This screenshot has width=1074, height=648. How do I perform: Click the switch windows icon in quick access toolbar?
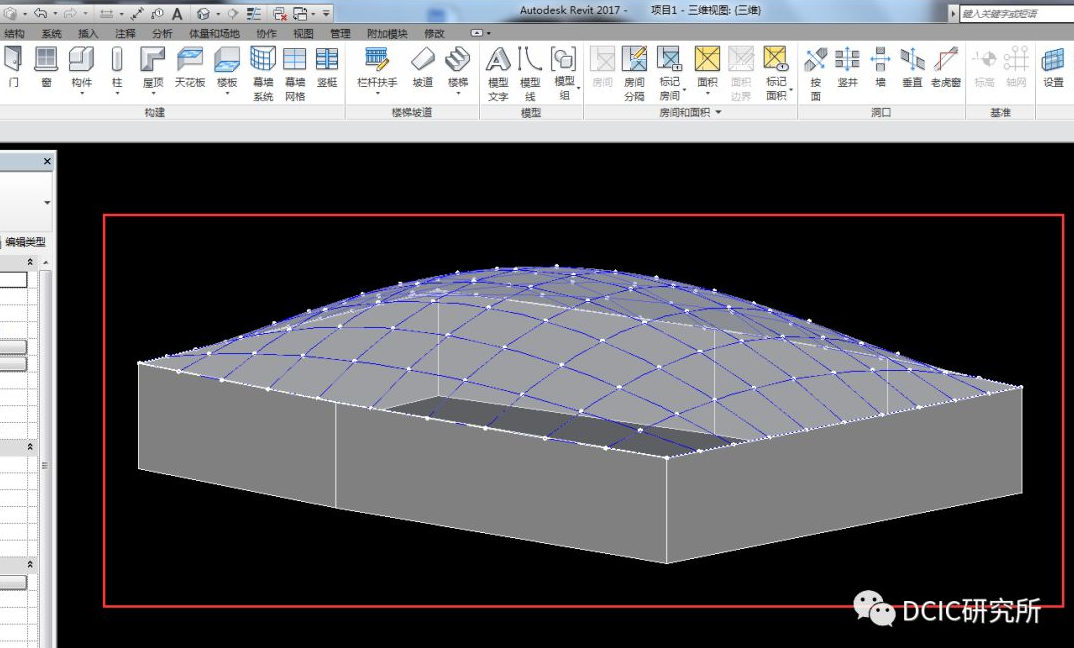301,13
